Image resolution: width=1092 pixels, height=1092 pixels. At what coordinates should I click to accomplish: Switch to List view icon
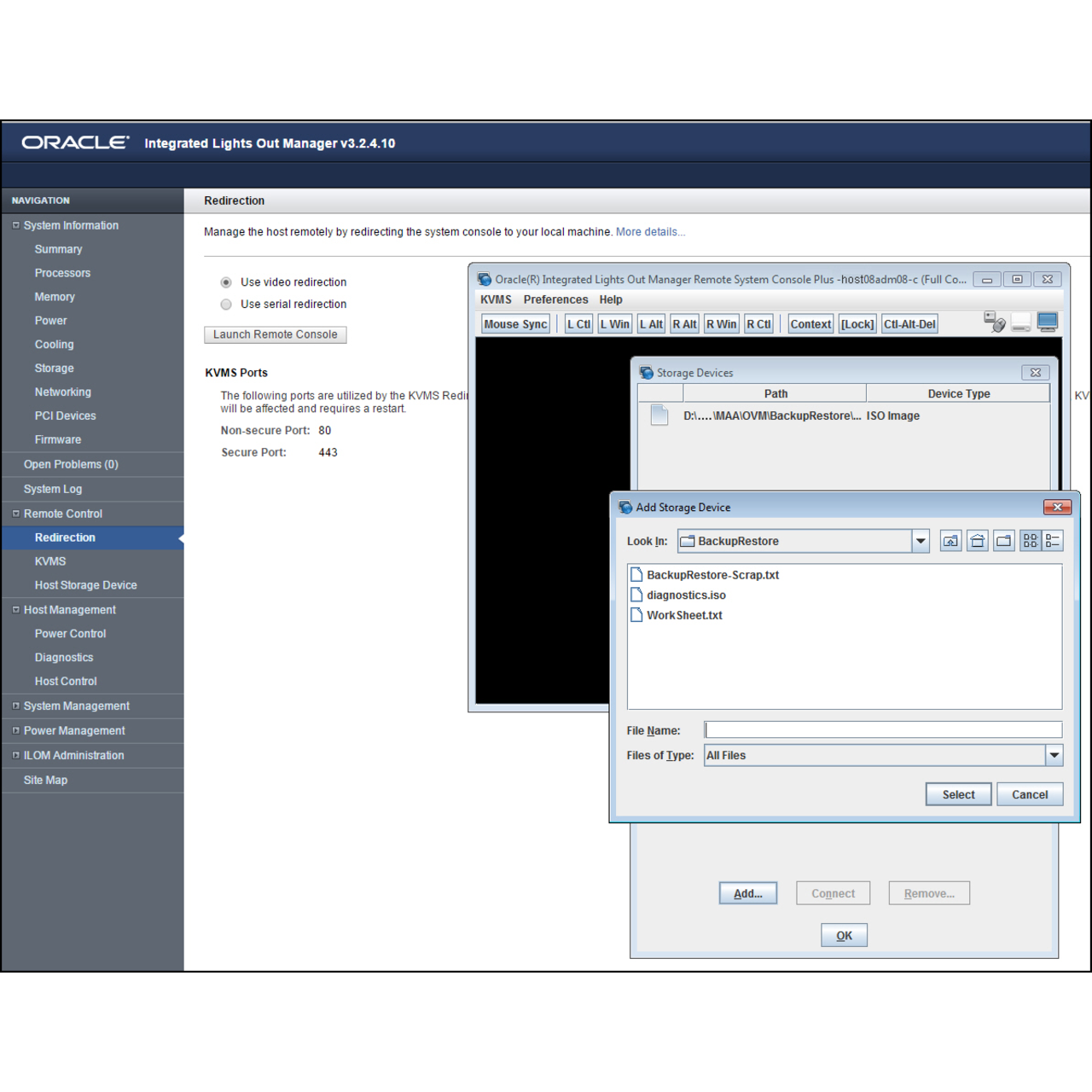pos(1031,541)
